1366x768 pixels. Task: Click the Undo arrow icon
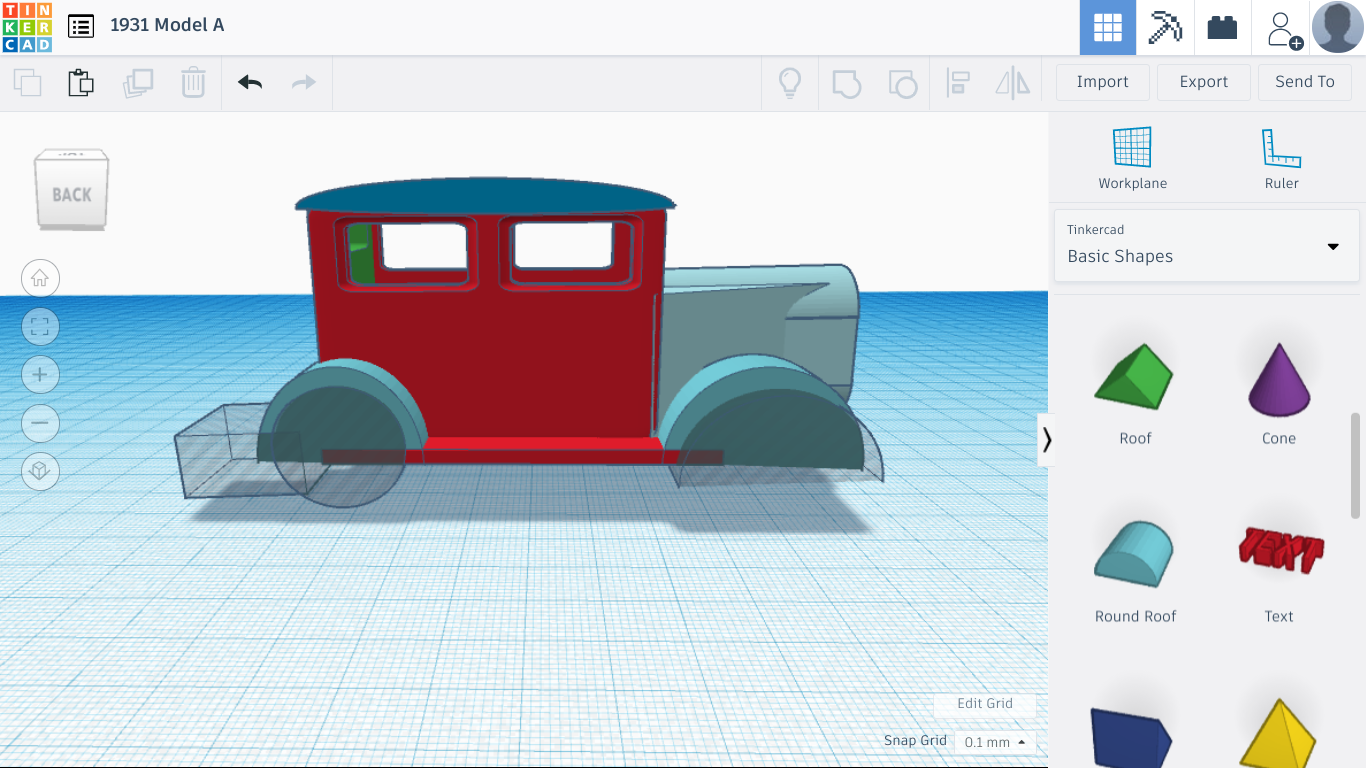pyautogui.click(x=250, y=82)
